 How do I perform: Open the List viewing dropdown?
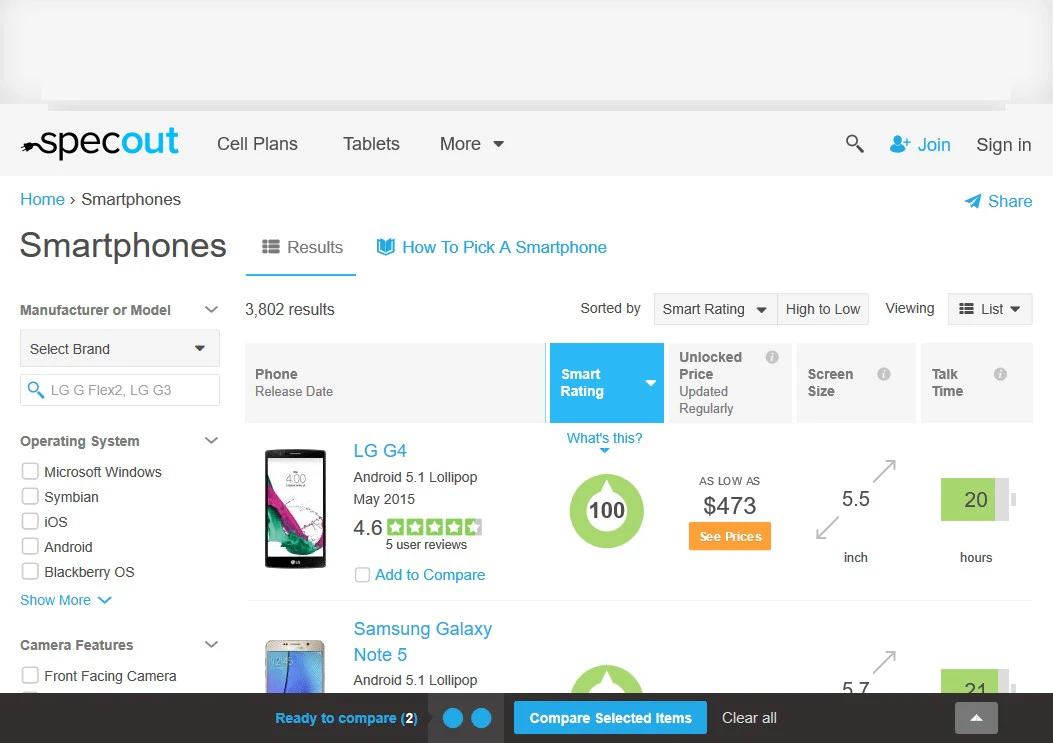pos(990,309)
